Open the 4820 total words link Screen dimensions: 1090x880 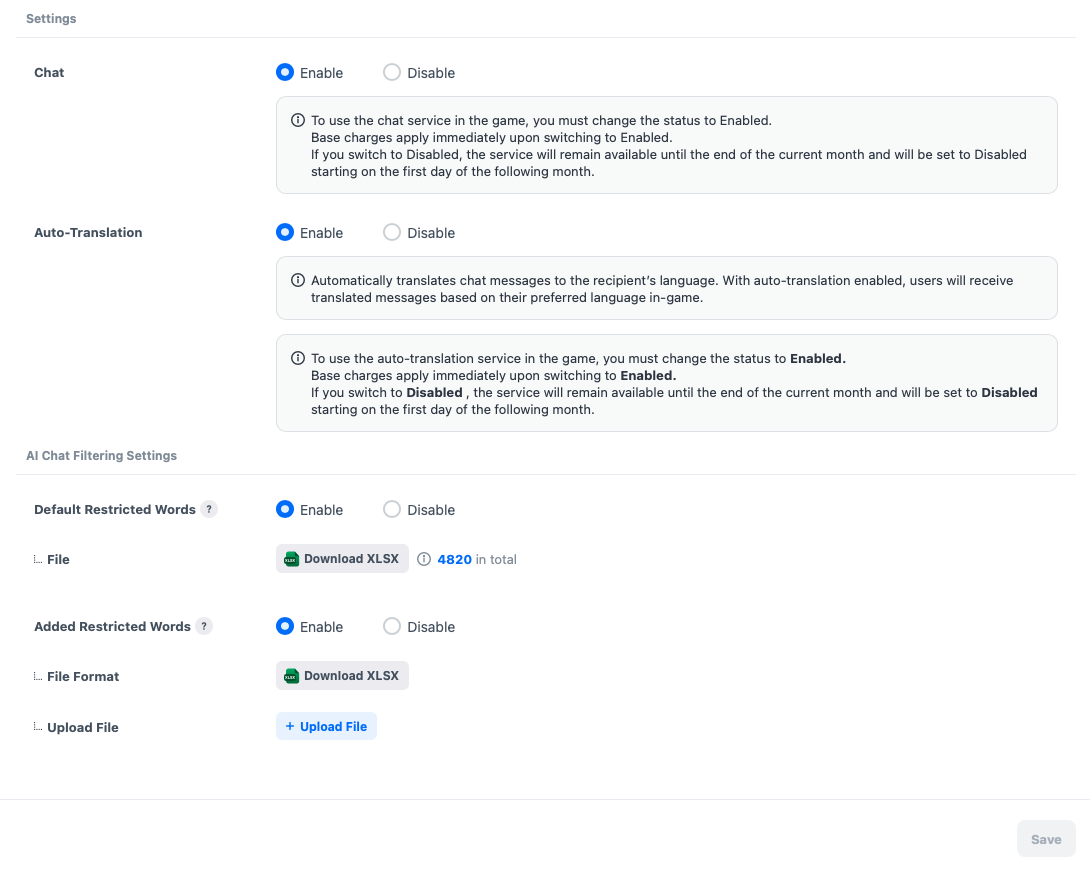454,560
